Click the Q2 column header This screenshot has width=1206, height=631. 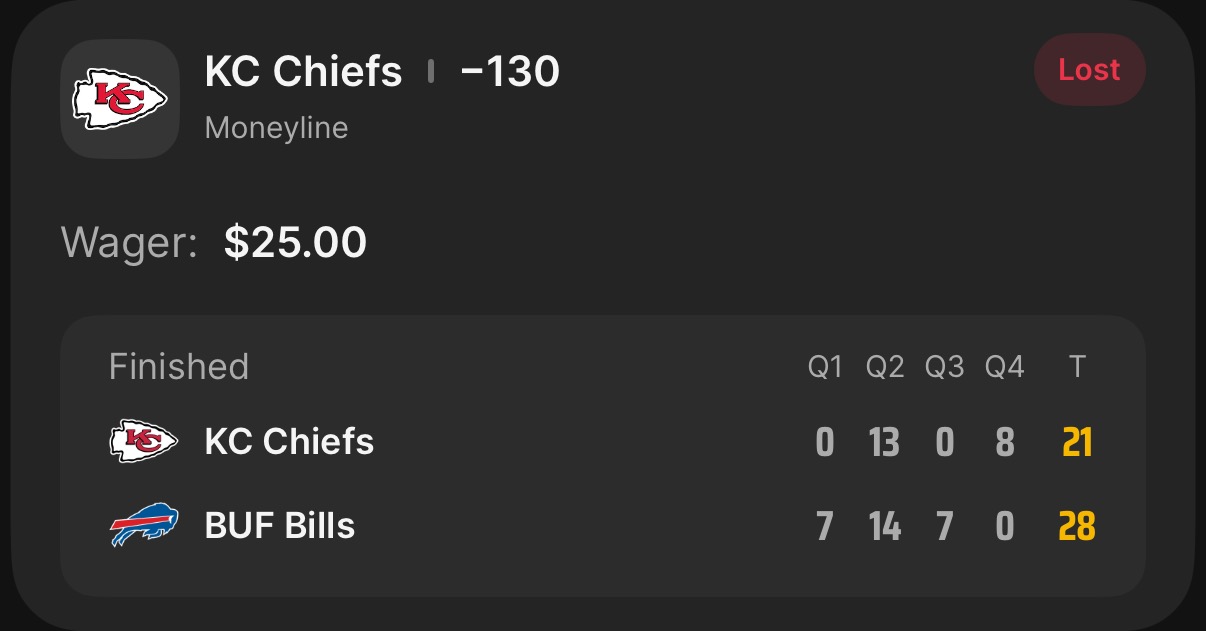coord(885,368)
